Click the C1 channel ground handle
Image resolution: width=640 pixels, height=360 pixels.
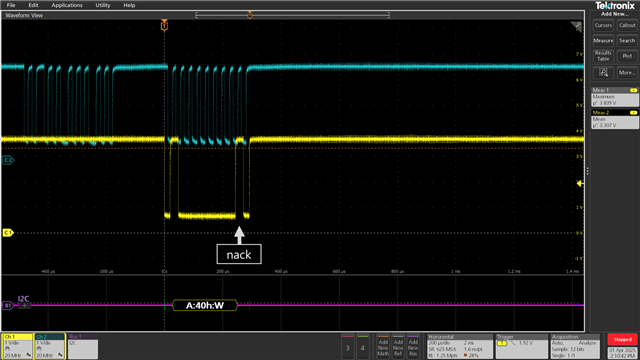point(8,233)
